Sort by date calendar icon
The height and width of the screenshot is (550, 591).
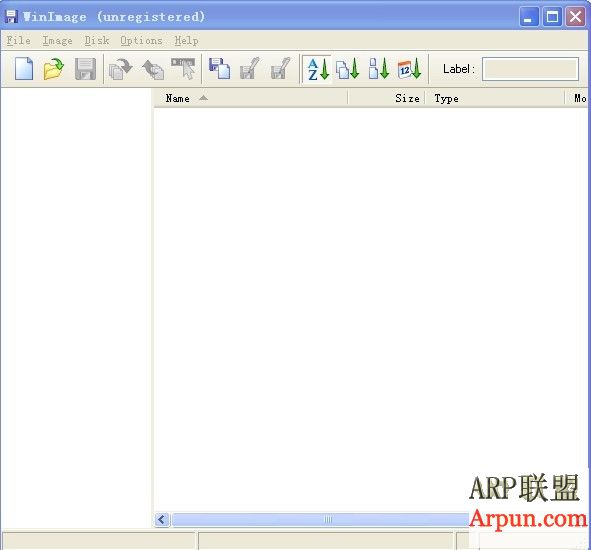pos(409,69)
